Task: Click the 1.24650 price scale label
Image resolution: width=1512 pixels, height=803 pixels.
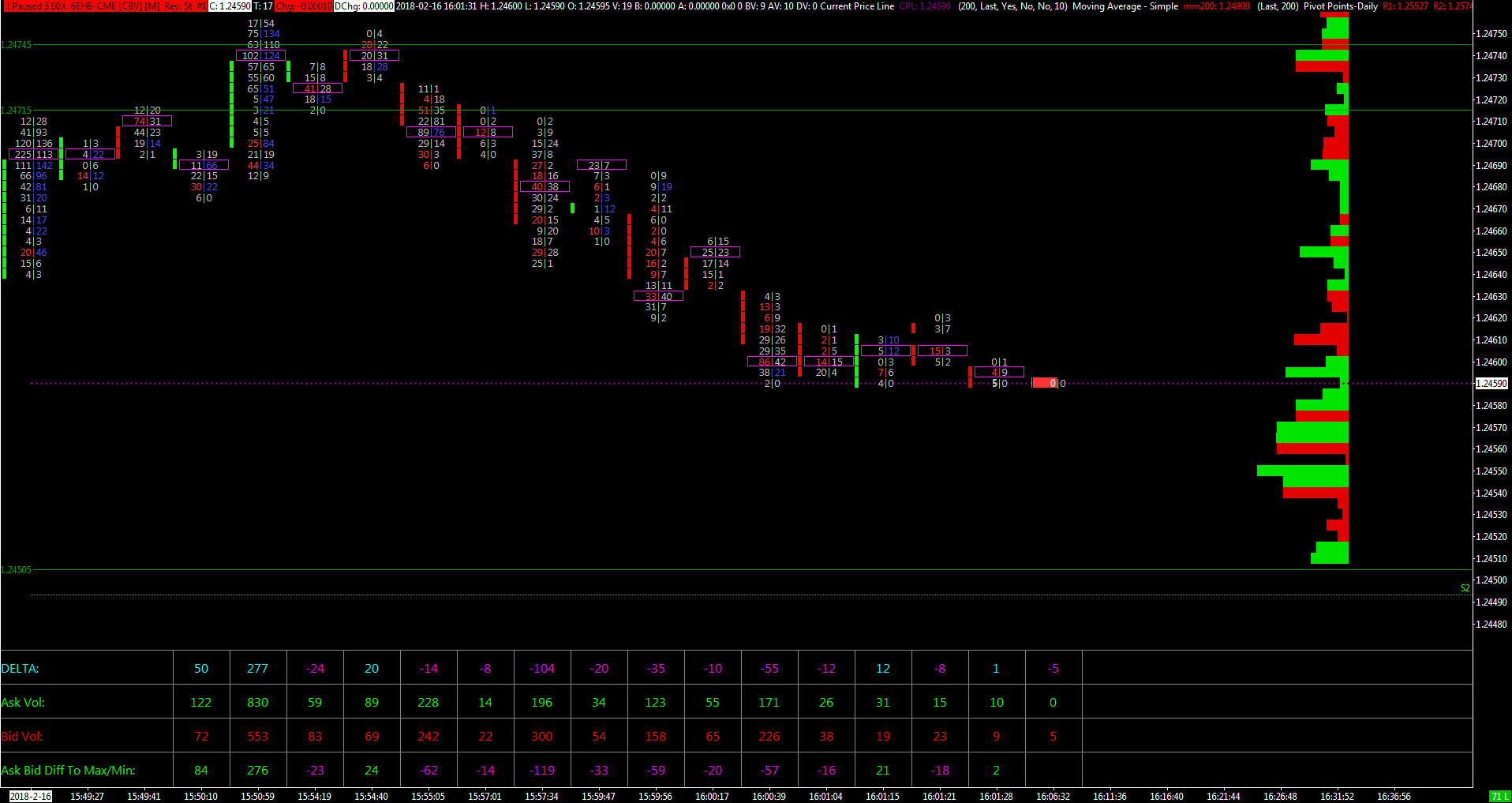Action: click(x=1491, y=253)
